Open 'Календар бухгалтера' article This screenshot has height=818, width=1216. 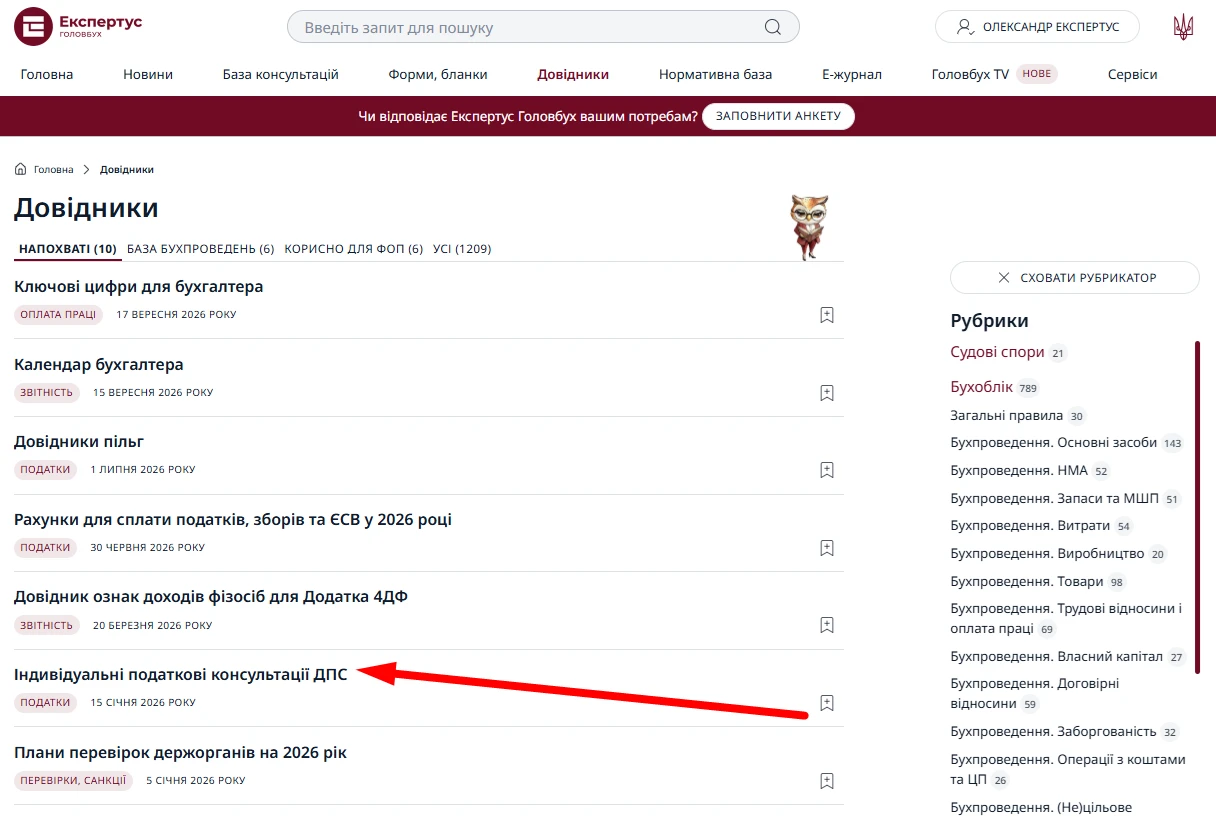[x=99, y=365]
